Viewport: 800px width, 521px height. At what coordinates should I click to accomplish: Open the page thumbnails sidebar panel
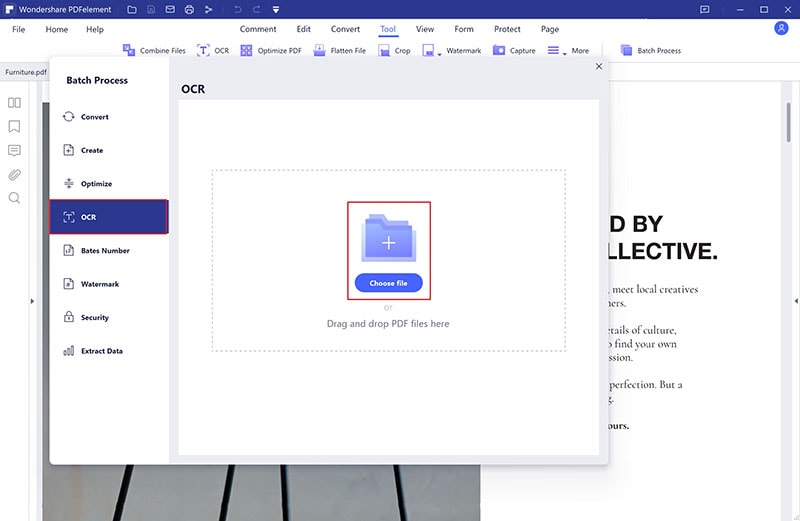[14, 103]
